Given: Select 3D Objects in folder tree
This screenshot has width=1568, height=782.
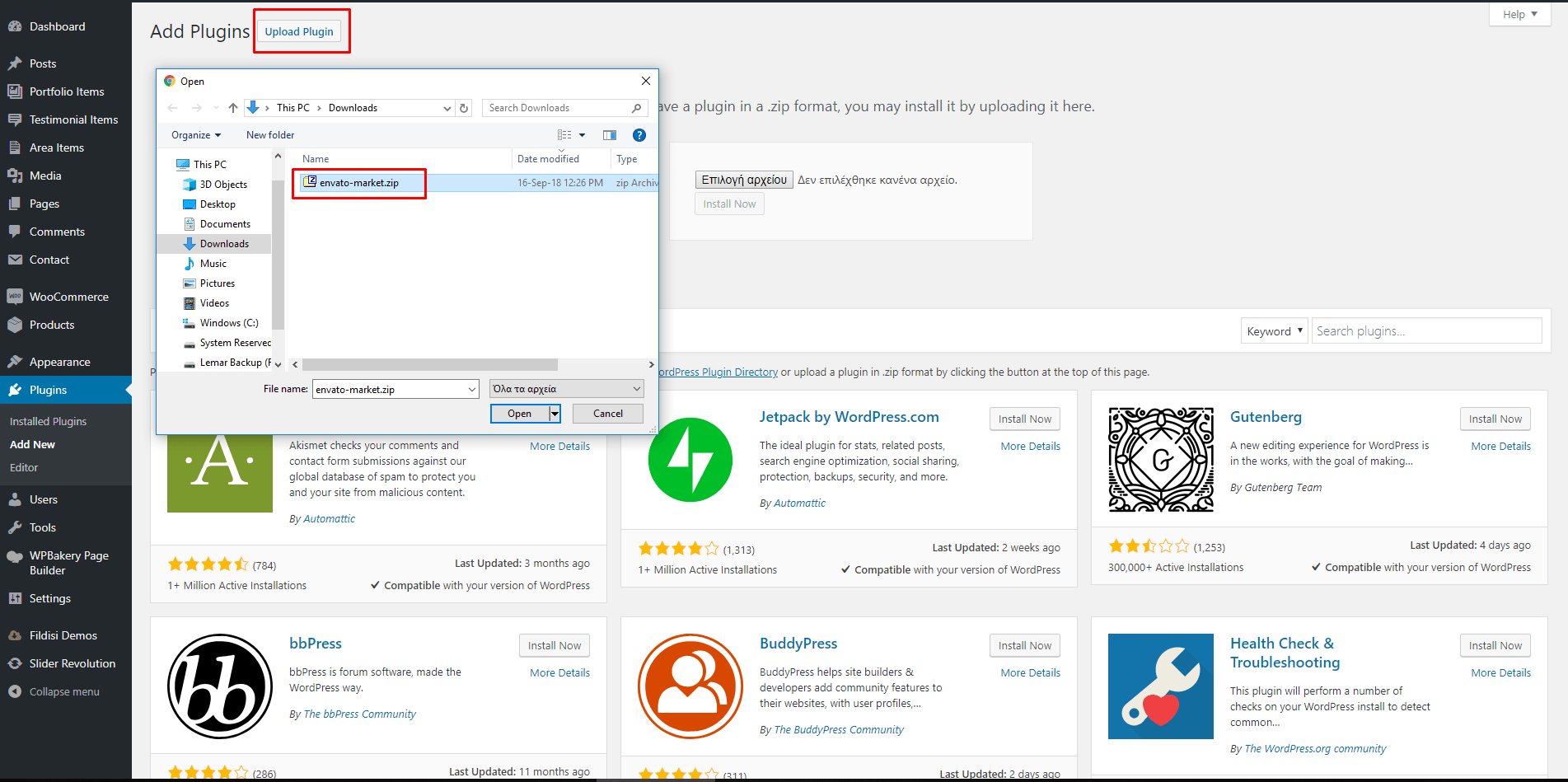Looking at the screenshot, I should (x=223, y=185).
